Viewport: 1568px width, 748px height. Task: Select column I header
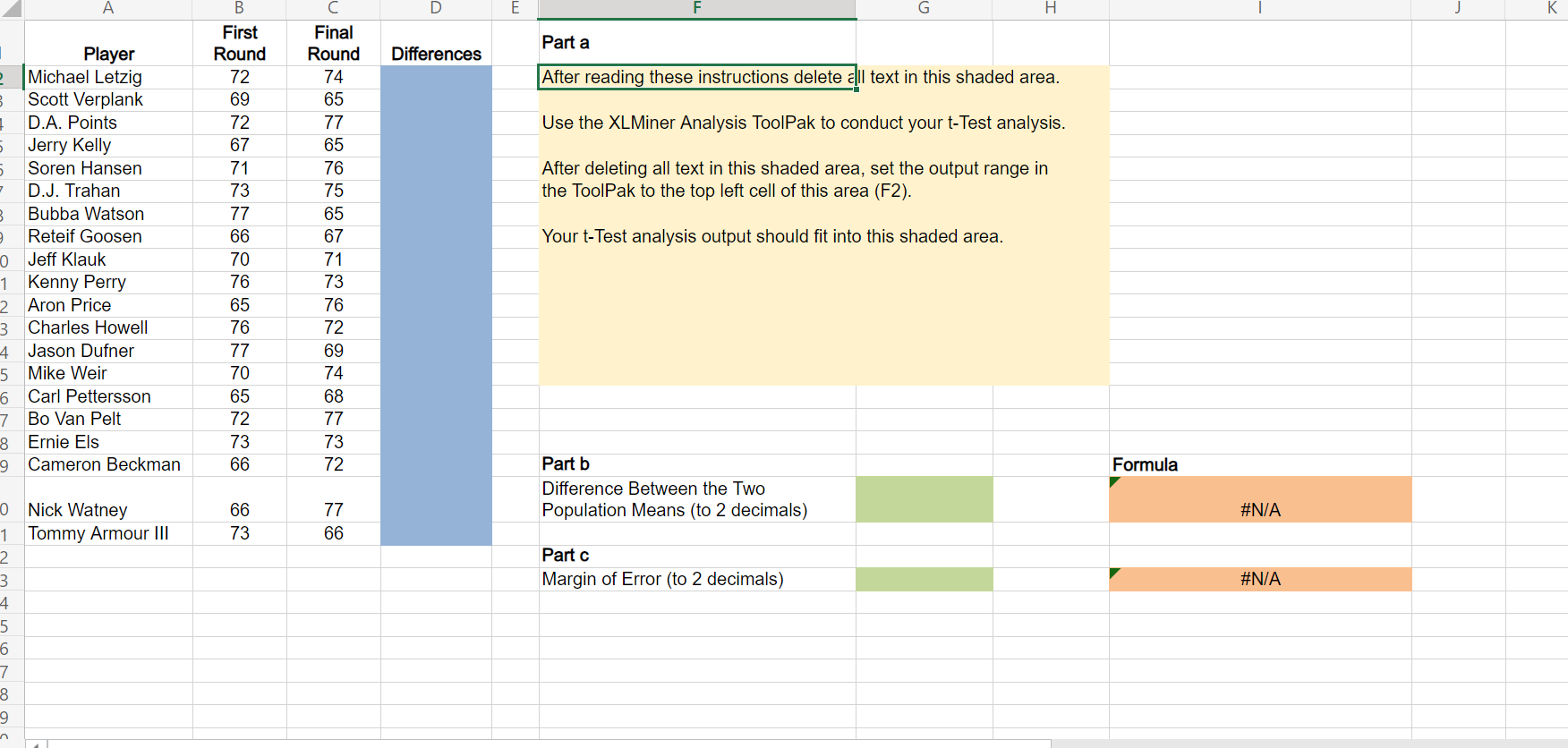tap(1260, 9)
